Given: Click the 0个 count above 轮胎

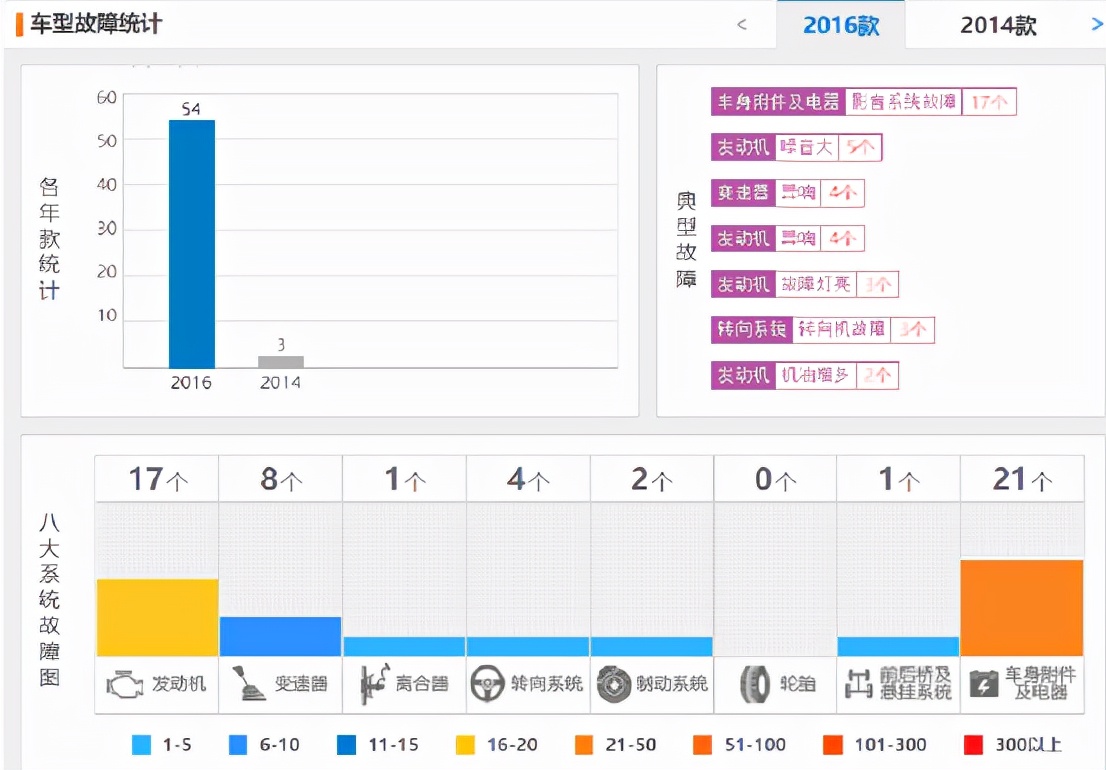Looking at the screenshot, I should click(x=776, y=479).
